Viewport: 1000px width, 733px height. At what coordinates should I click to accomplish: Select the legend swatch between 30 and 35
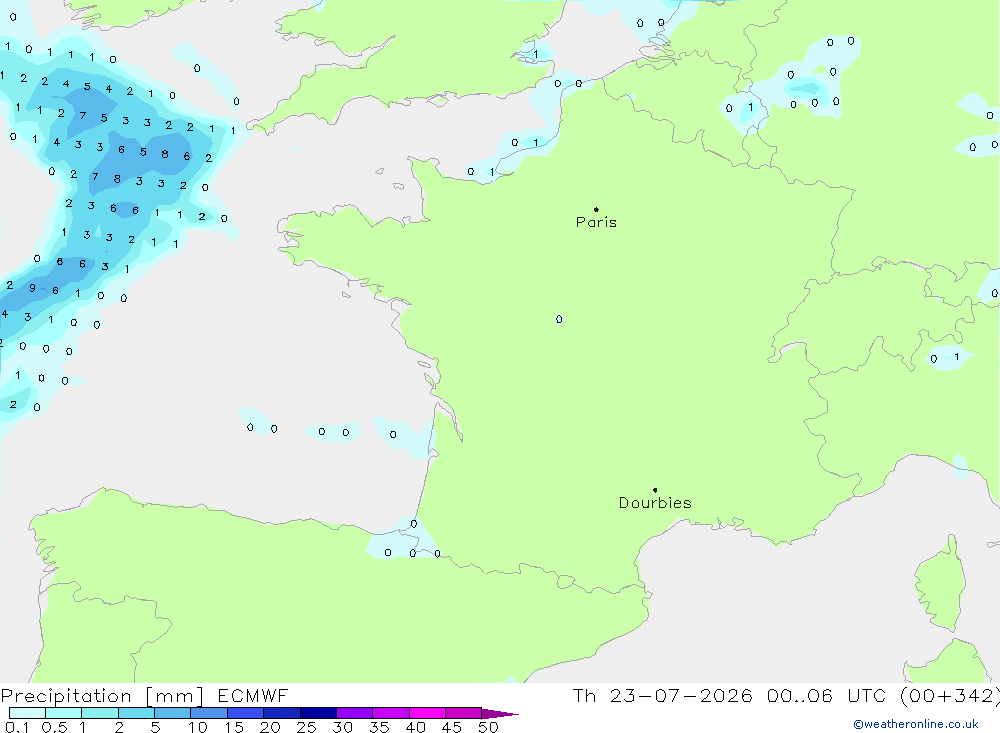click(354, 713)
